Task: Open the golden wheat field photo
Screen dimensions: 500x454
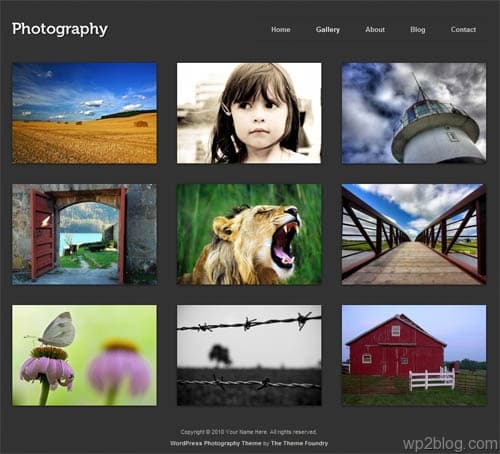Action: 84,113
